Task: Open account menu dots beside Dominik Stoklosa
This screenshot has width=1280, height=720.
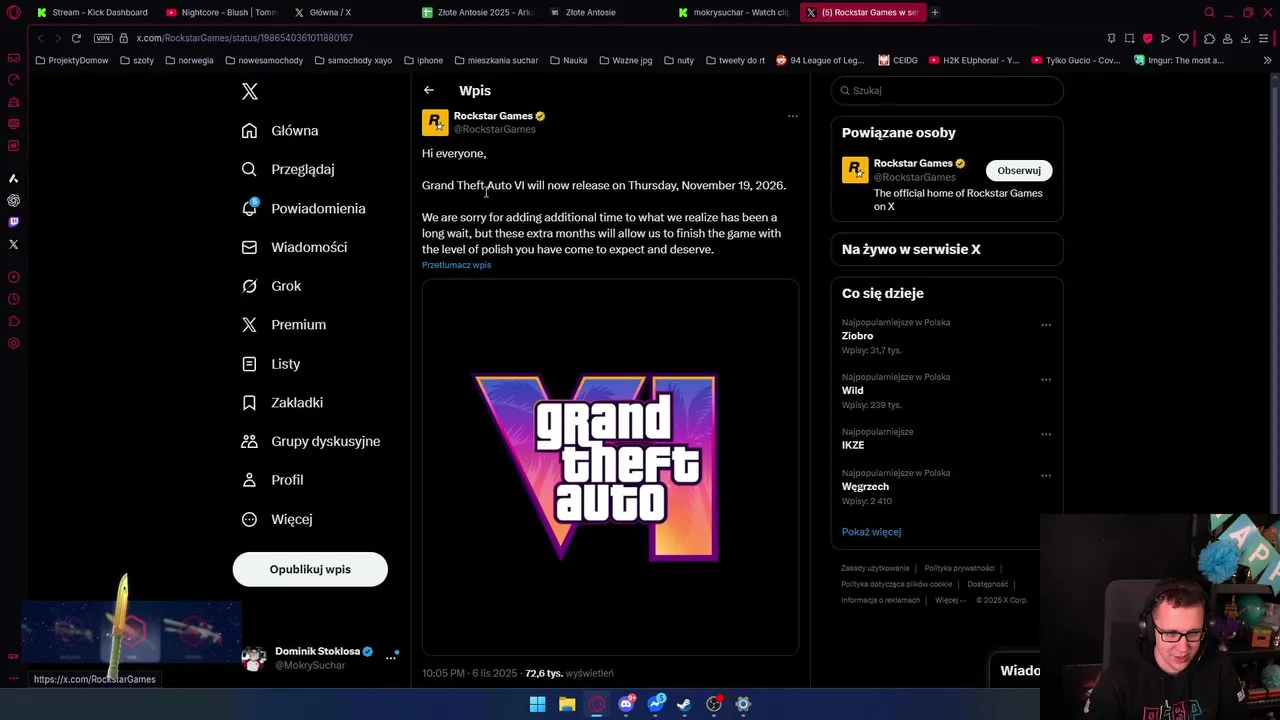Action: pyautogui.click(x=391, y=658)
